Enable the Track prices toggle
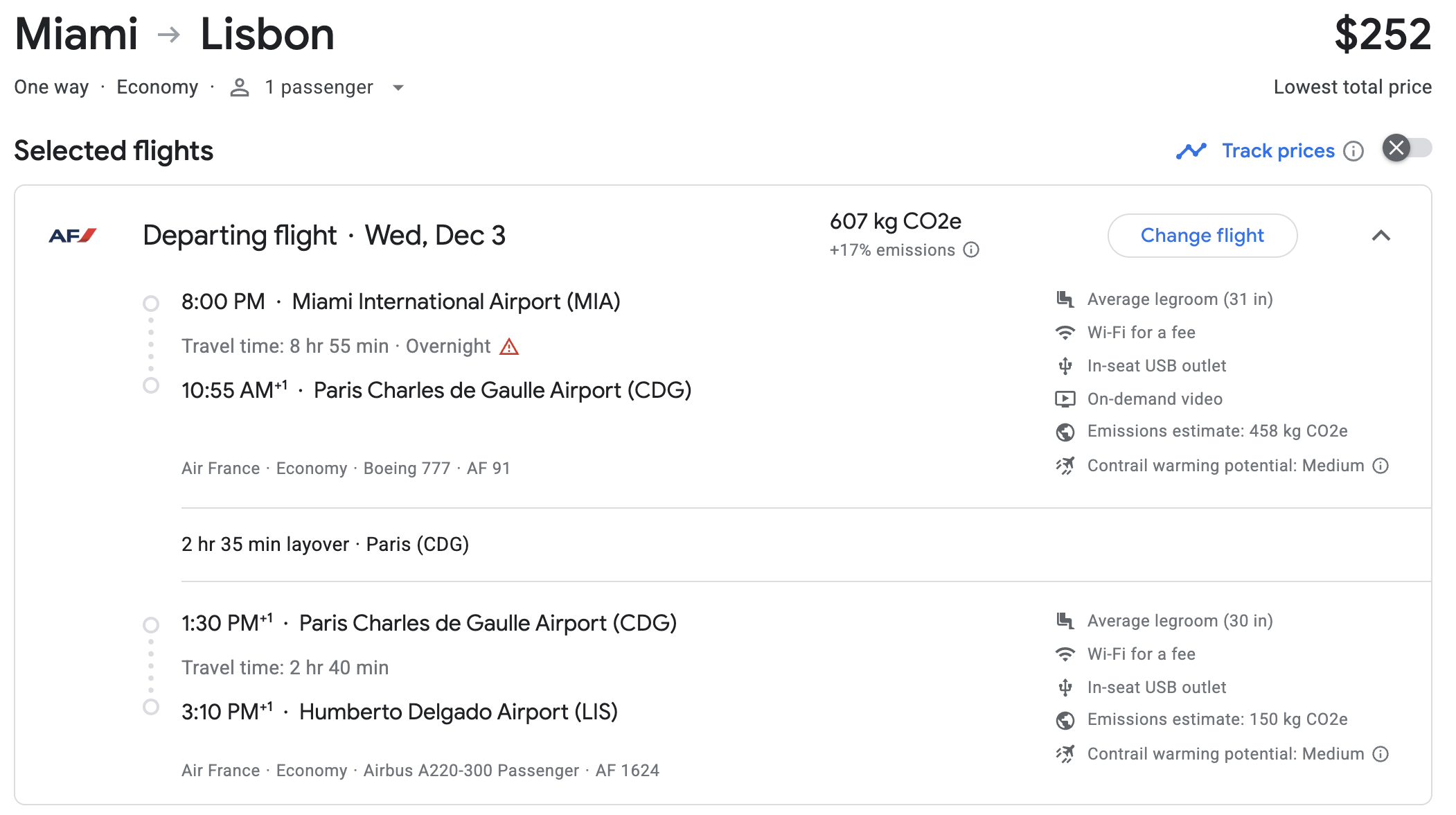This screenshot has height=815, width=1456. coord(1407,148)
